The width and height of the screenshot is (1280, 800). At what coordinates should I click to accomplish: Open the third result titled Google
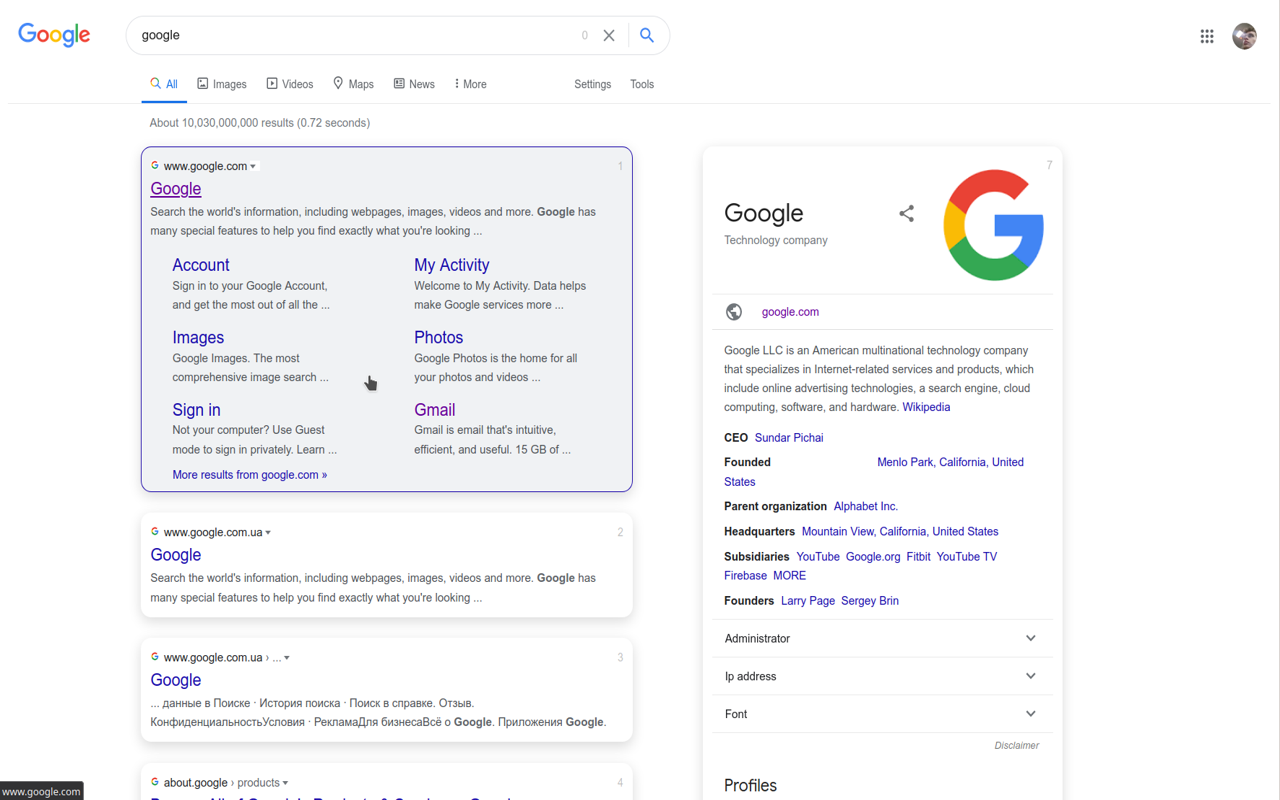tap(176, 680)
